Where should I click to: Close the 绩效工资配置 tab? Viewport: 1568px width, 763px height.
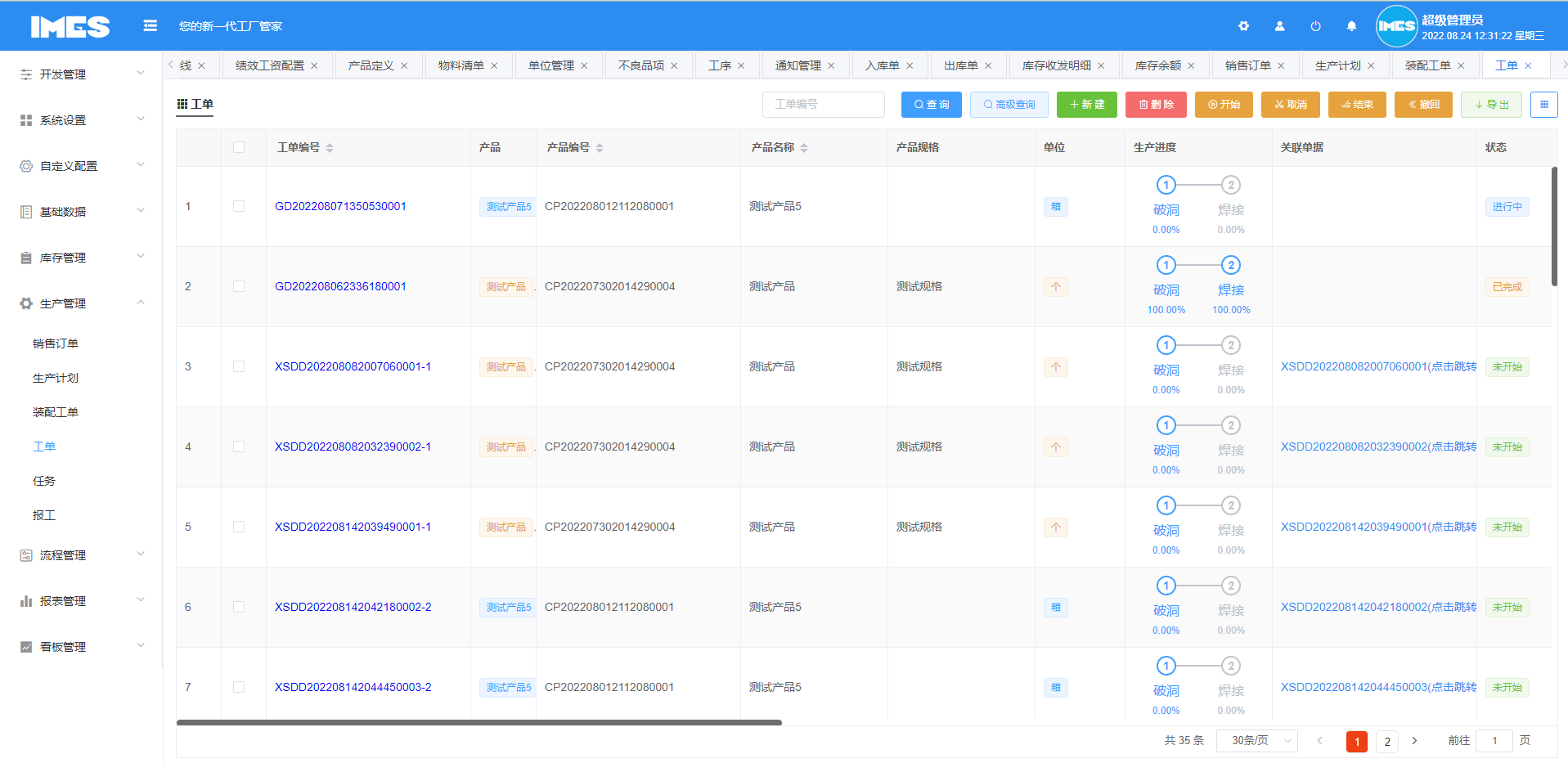pyautogui.click(x=314, y=65)
